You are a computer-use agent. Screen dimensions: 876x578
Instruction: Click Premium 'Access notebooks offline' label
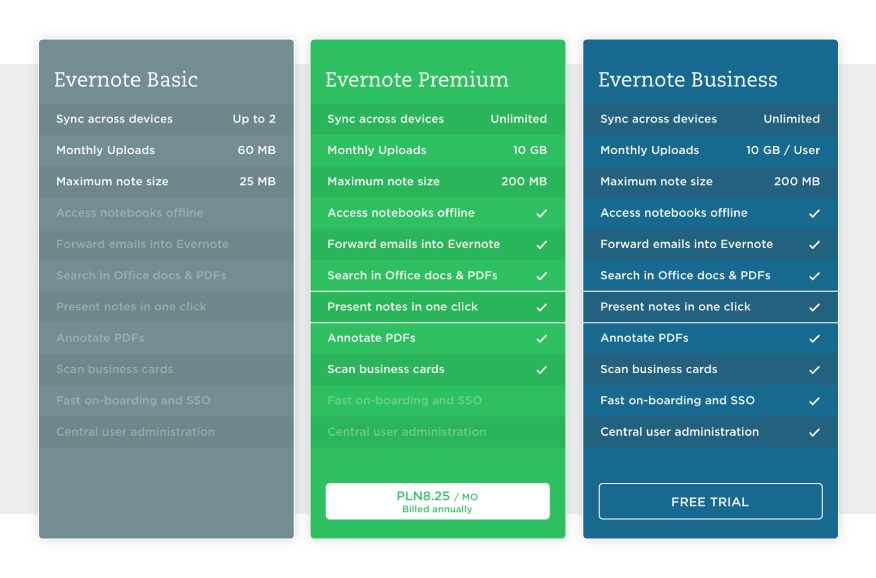pyautogui.click(x=401, y=213)
